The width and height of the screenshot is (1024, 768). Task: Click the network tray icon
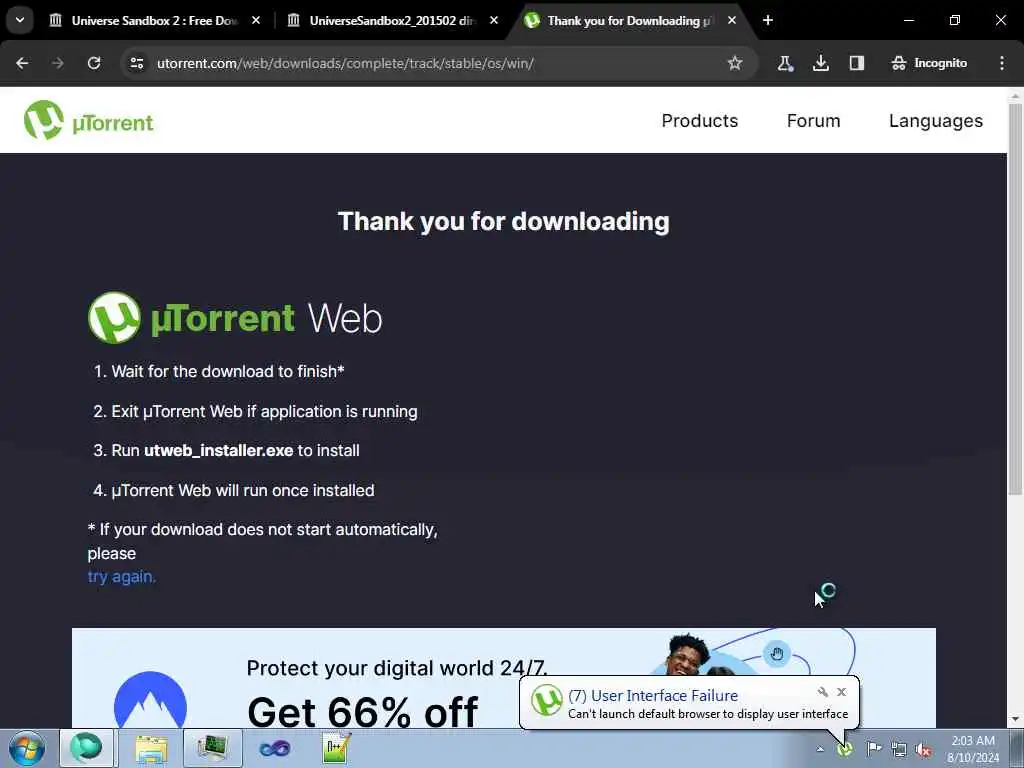(899, 750)
